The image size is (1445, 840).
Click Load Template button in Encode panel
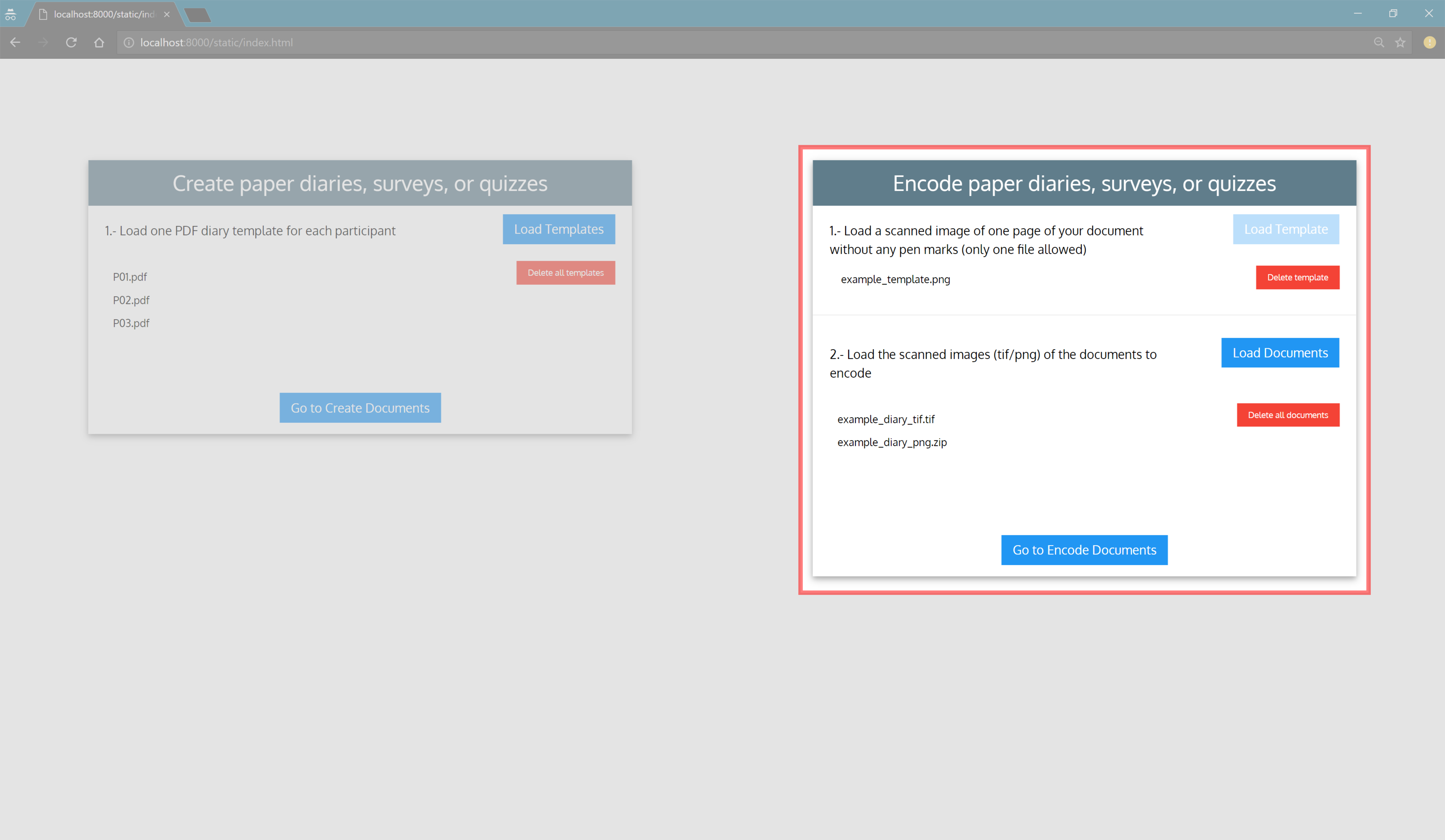[1286, 229]
